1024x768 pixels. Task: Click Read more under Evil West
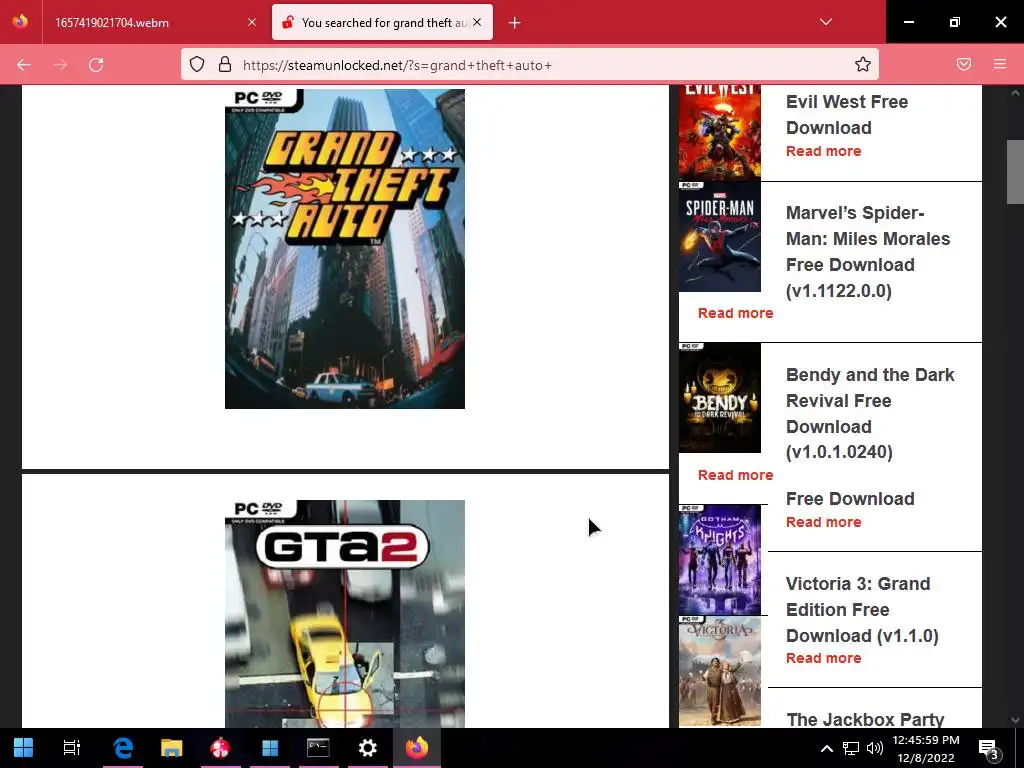[824, 151]
